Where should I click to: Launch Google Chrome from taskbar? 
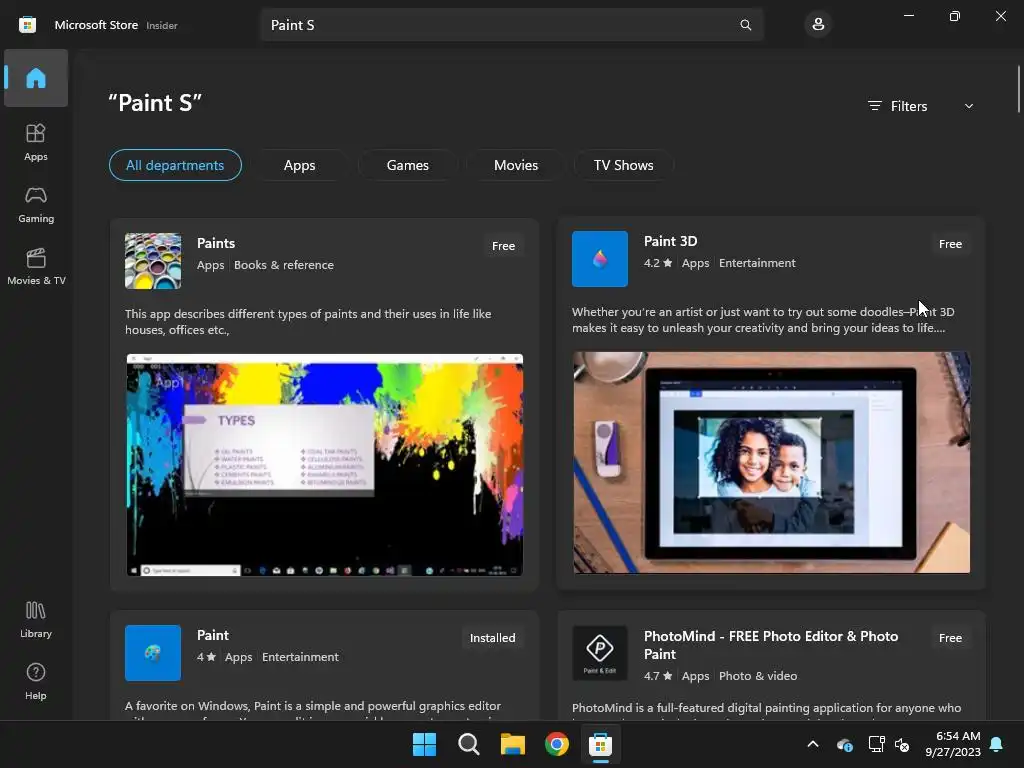pos(557,744)
